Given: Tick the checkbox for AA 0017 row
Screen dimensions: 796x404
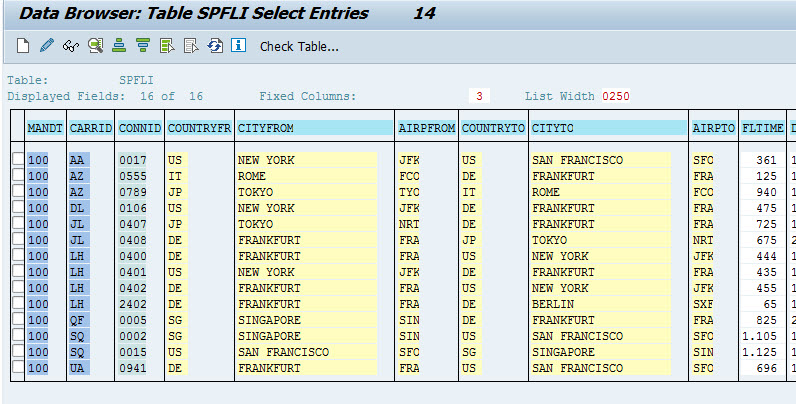Looking at the screenshot, I should click(x=18, y=160).
